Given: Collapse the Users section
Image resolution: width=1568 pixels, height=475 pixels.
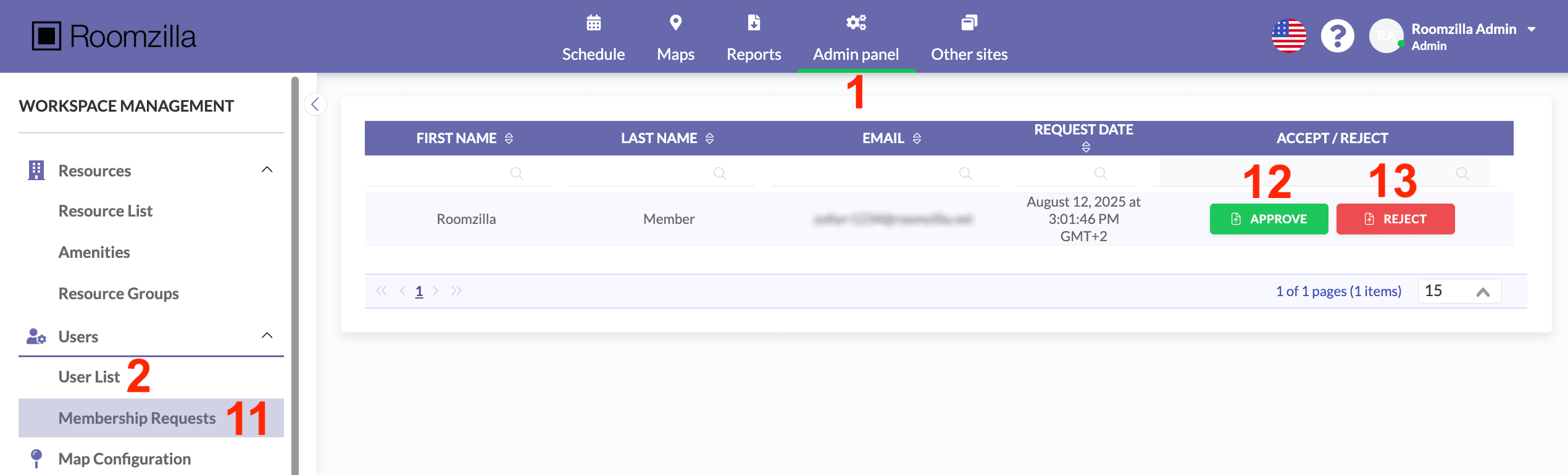Looking at the screenshot, I should pos(267,336).
